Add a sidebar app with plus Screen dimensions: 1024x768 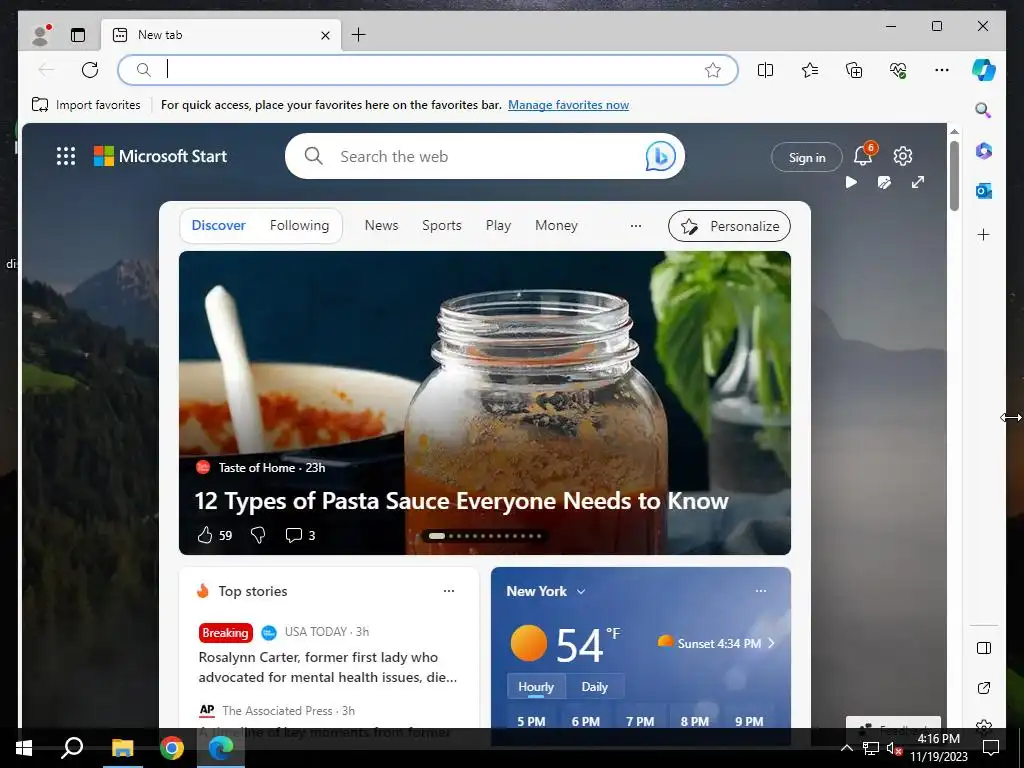[984, 234]
